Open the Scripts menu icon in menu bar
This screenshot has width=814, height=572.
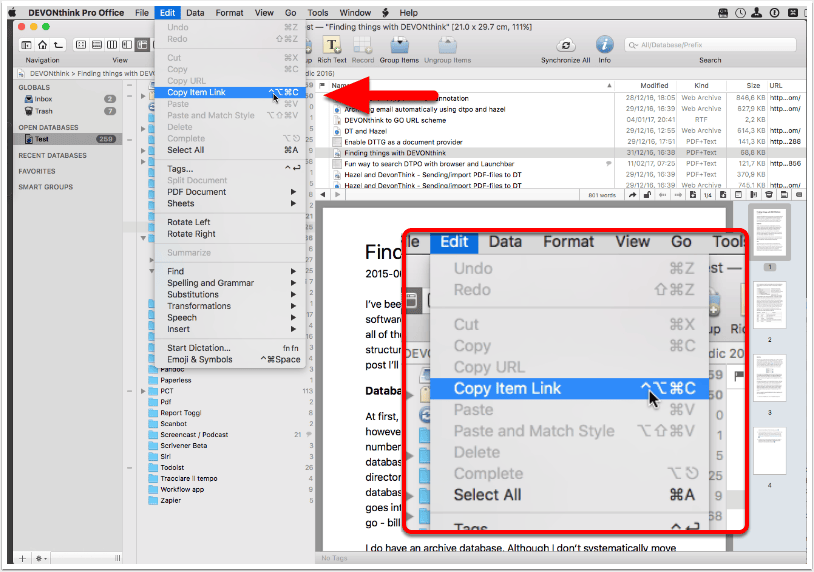[x=386, y=12]
